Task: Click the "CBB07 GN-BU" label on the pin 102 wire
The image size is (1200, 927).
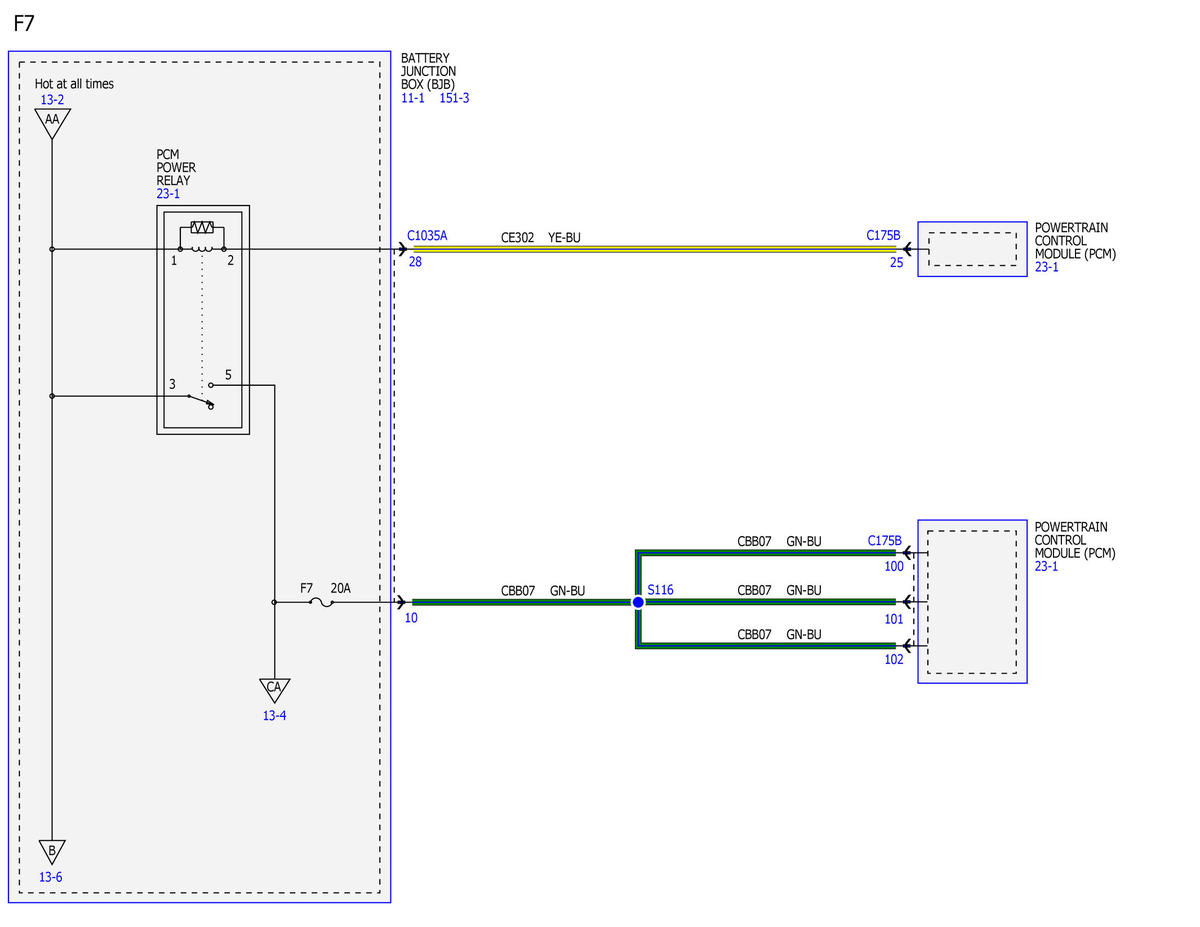Action: 779,634
